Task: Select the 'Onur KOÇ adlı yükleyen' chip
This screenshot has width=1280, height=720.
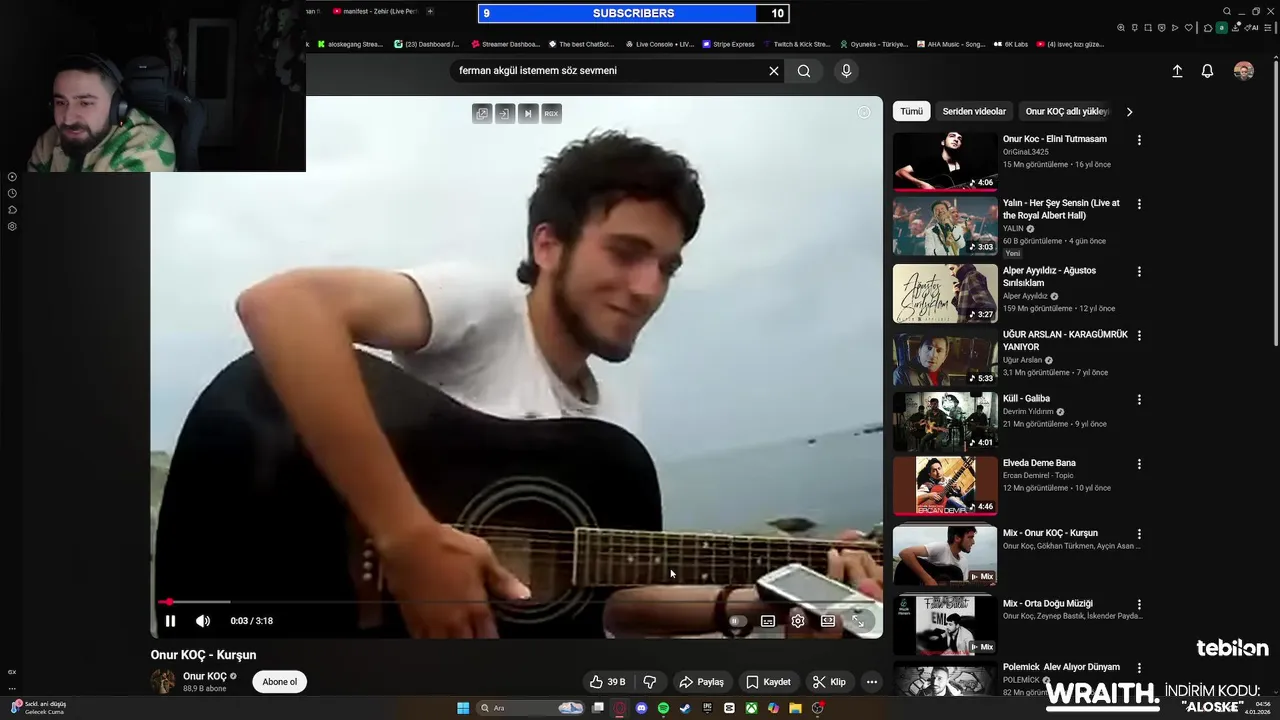Action: coord(1067,111)
